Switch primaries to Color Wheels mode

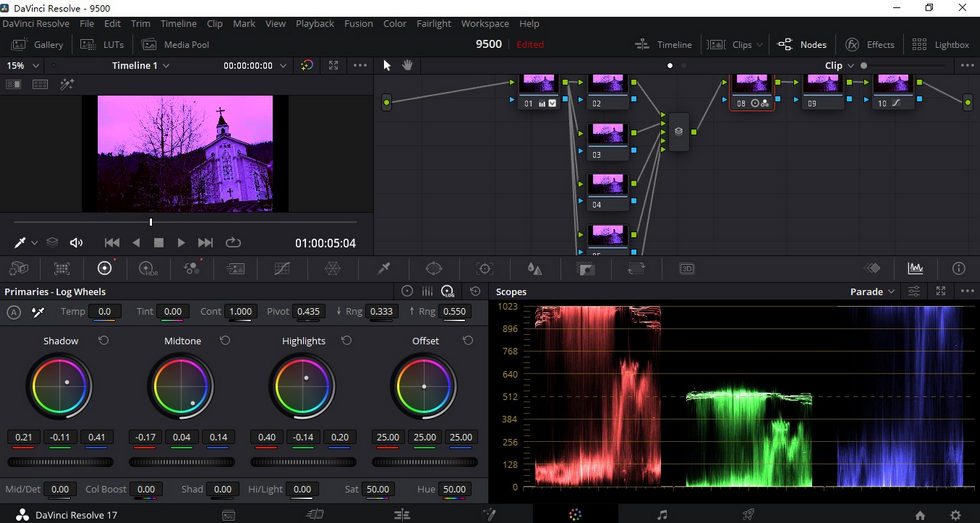tap(407, 291)
